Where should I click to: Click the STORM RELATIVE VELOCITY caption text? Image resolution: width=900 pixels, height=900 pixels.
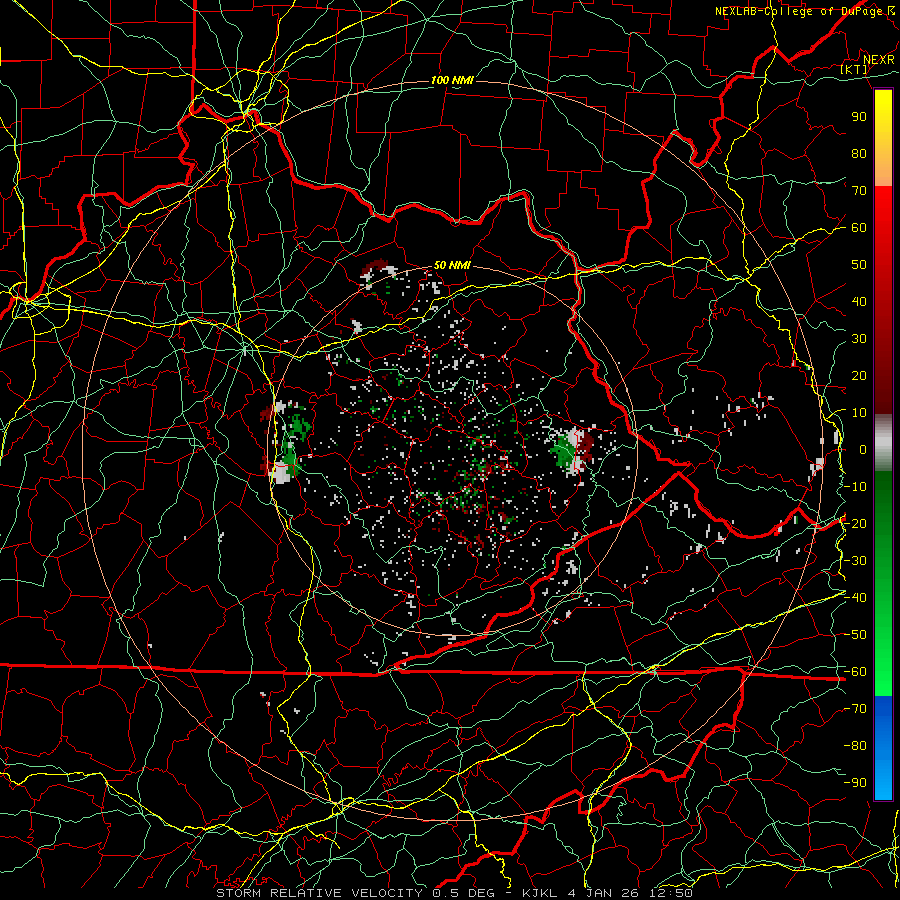click(x=319, y=893)
